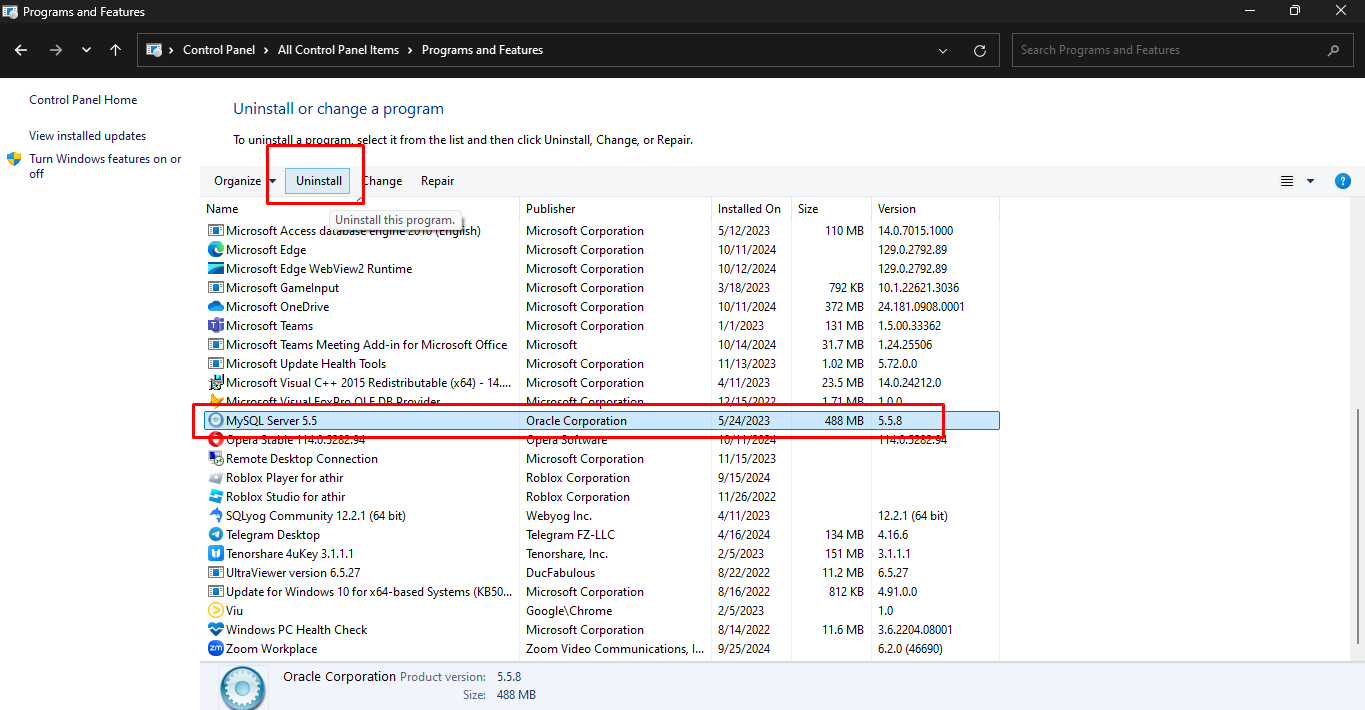Select Viu program icon

pos(215,611)
